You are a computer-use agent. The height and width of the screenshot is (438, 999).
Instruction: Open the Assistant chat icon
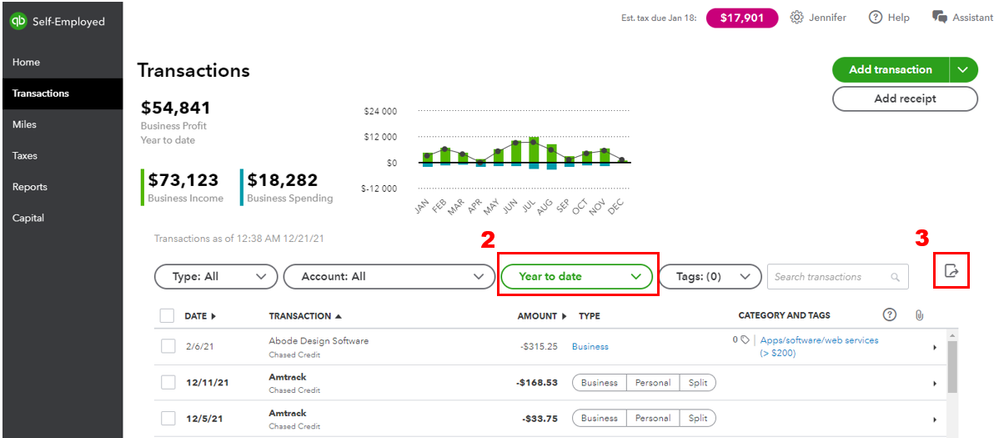(x=940, y=17)
